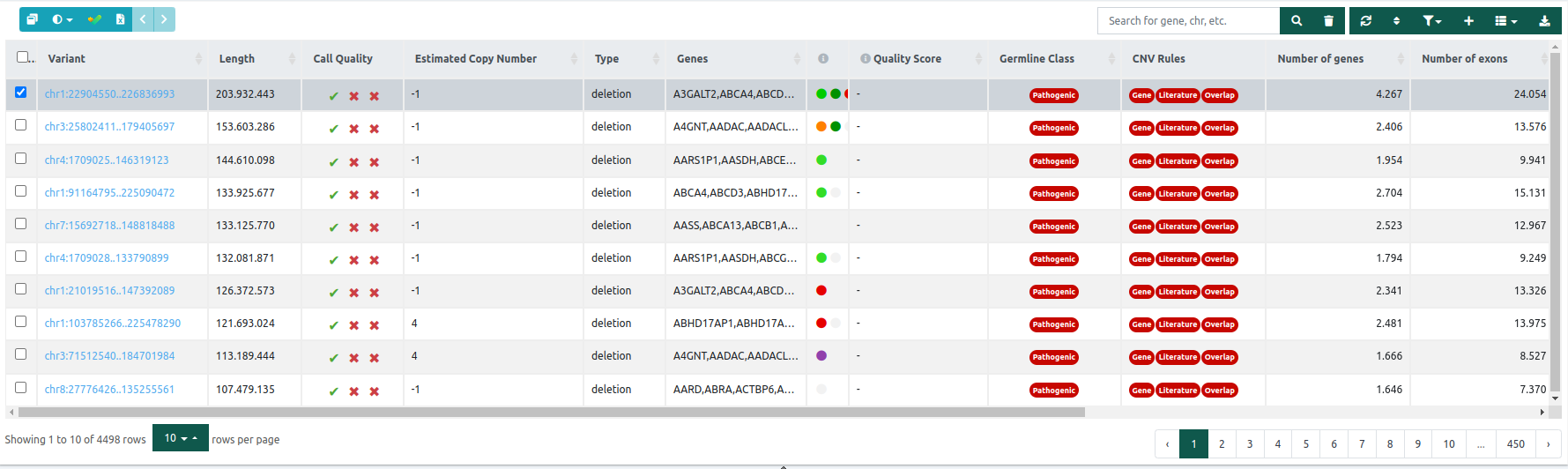Click Pathogenic badge in the chr8 row

coord(1053,391)
